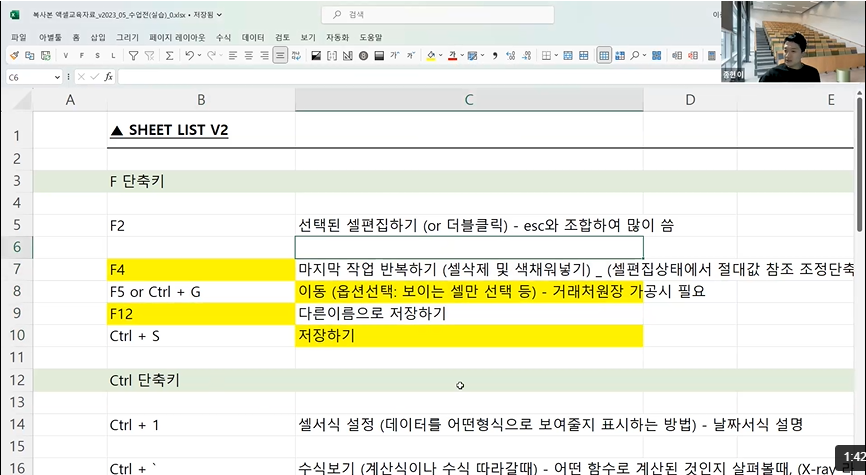Click the red font color button
Viewport: 866px width, 475px height.
point(453,55)
